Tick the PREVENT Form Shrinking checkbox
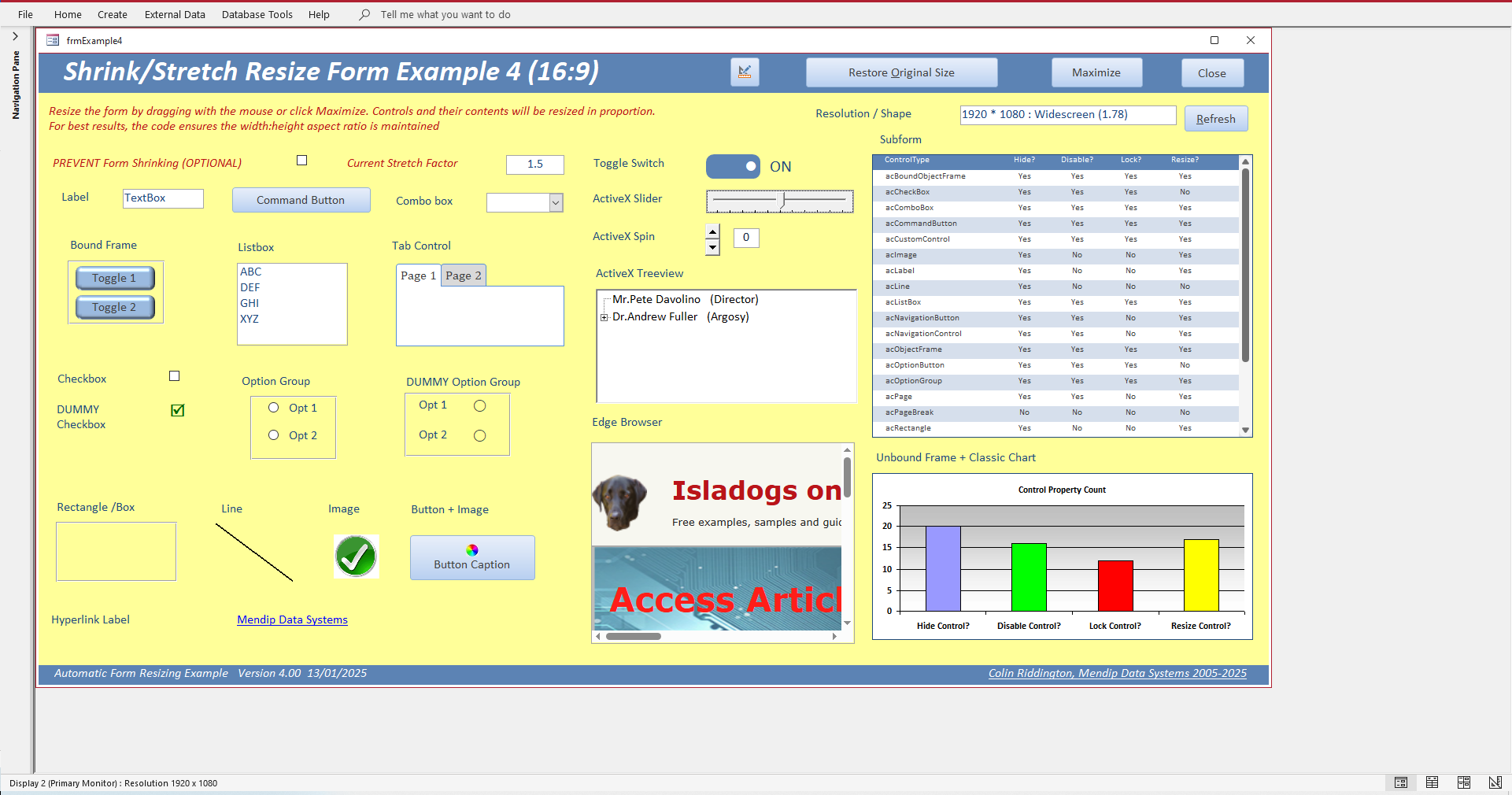This screenshot has height=795, width=1512. (x=301, y=161)
